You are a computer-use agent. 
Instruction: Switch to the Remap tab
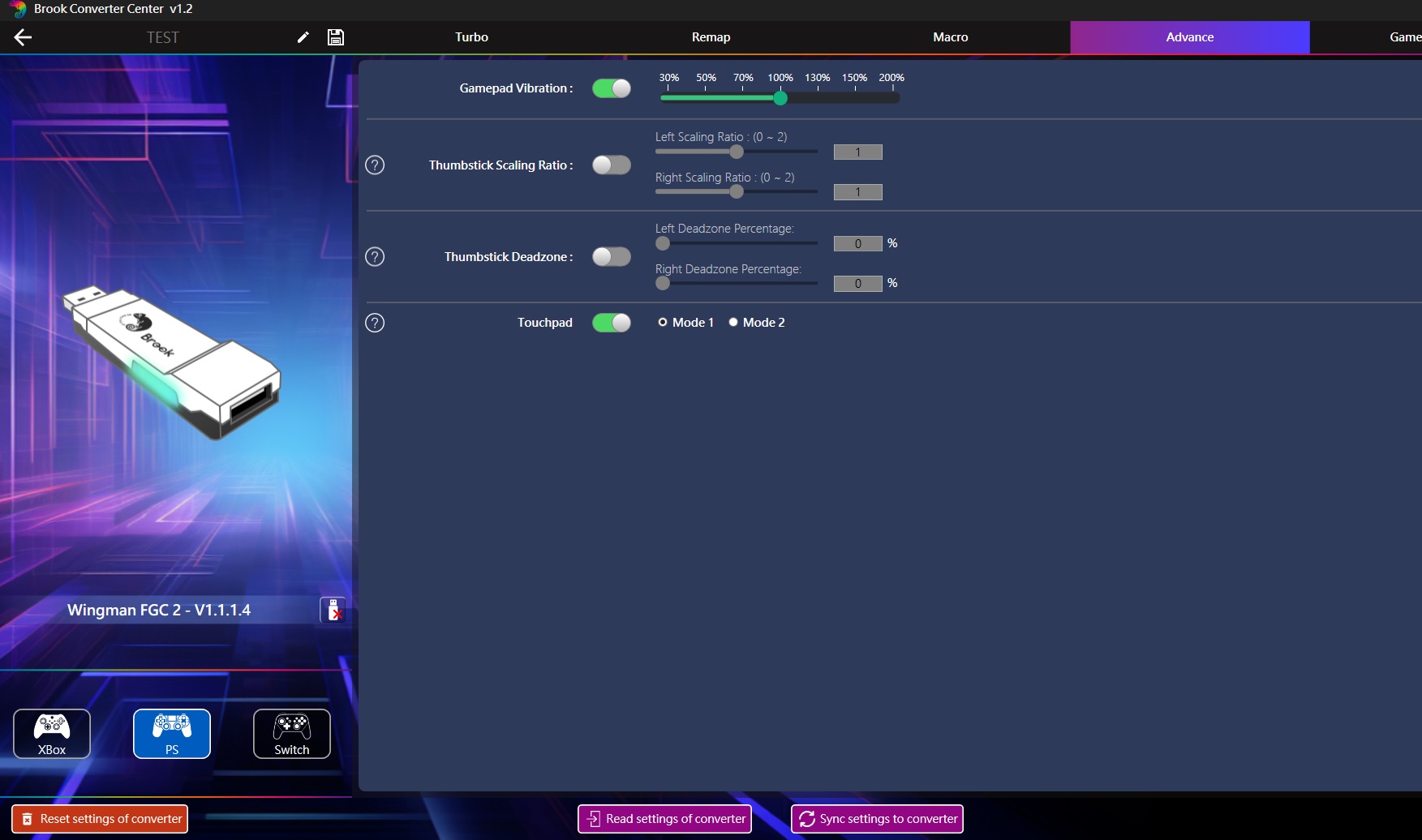click(x=711, y=37)
